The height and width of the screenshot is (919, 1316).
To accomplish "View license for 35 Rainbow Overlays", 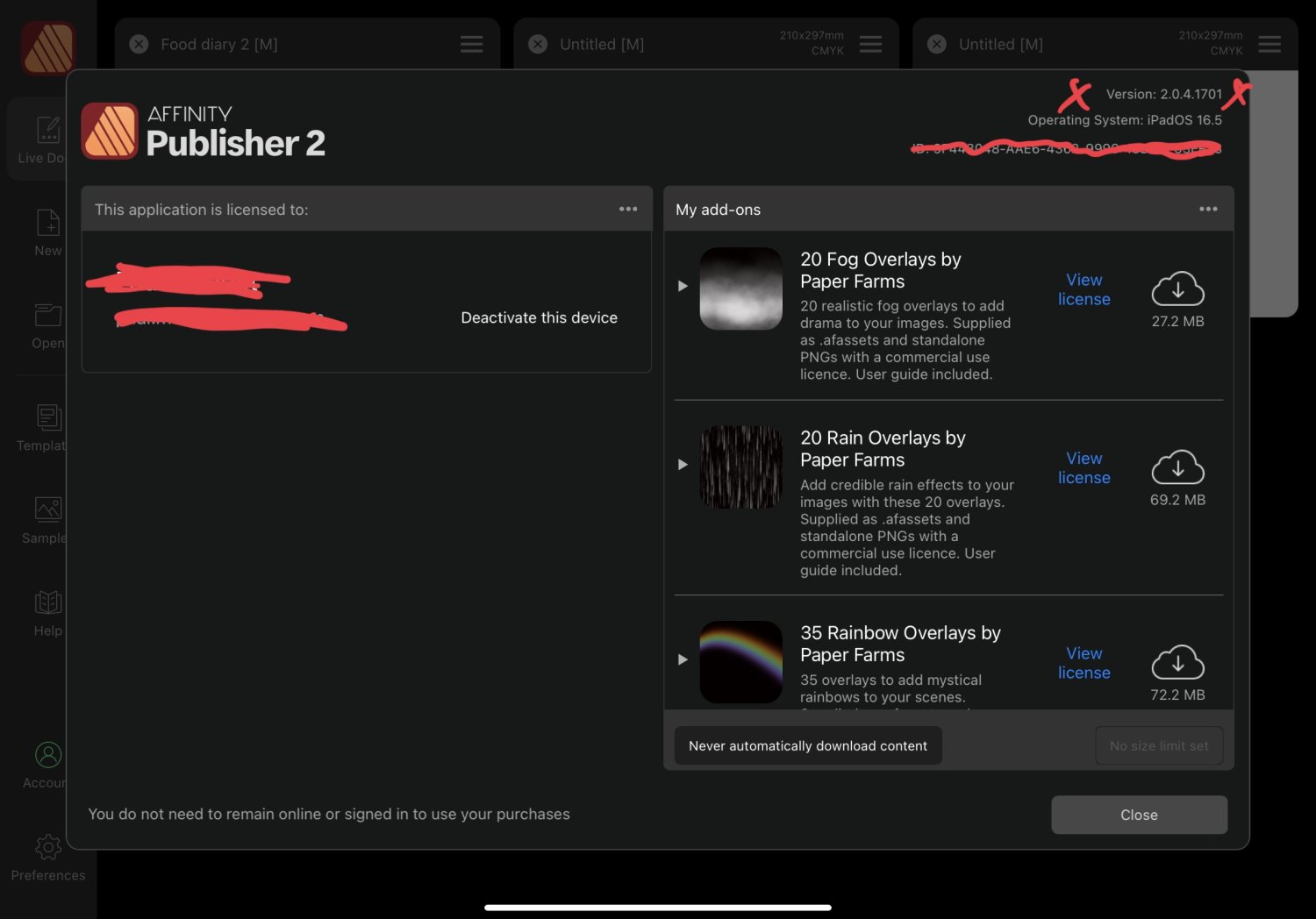I will pyautogui.click(x=1084, y=663).
